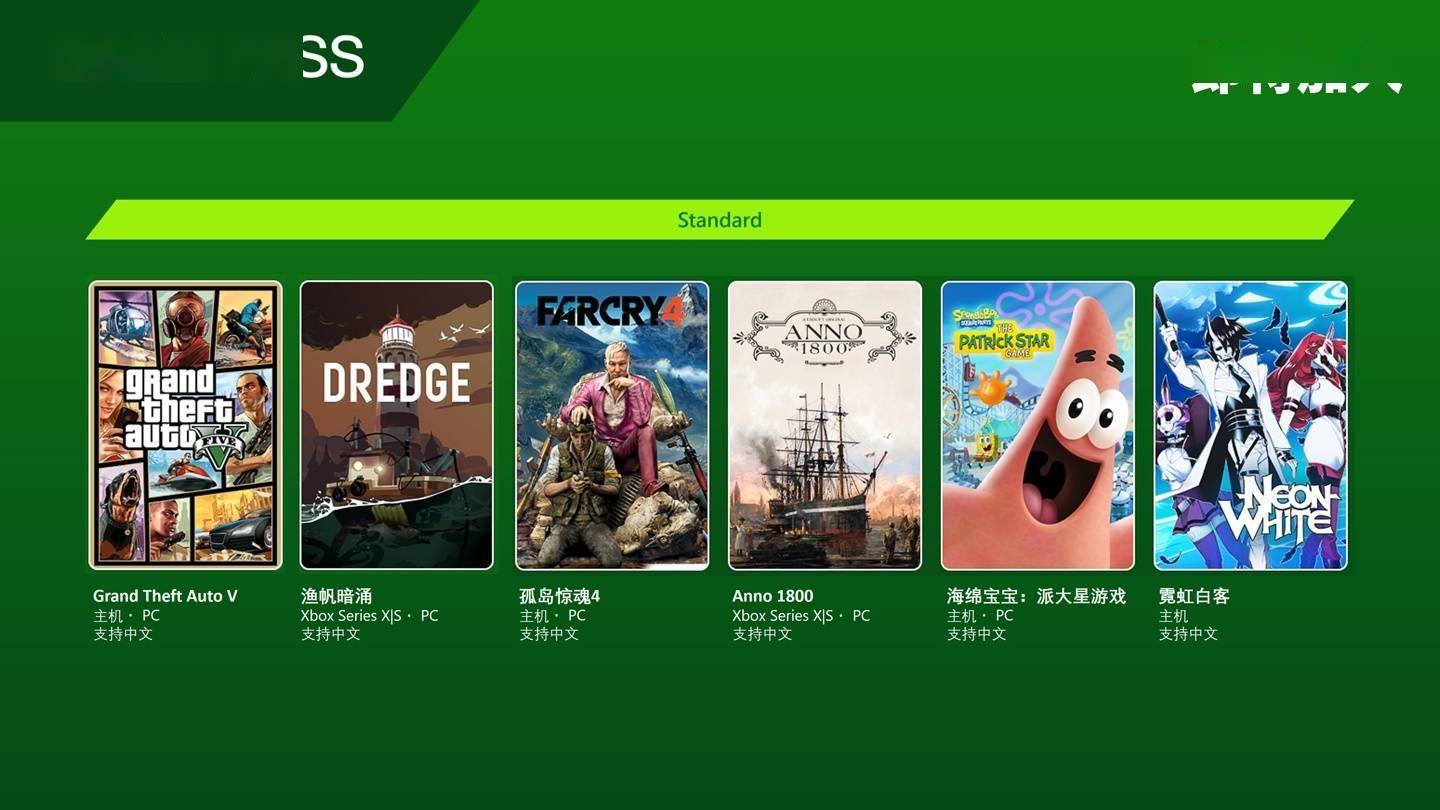Open the Far Cry 4 cover image
Screen dimensions: 1440x810
click(x=612, y=425)
